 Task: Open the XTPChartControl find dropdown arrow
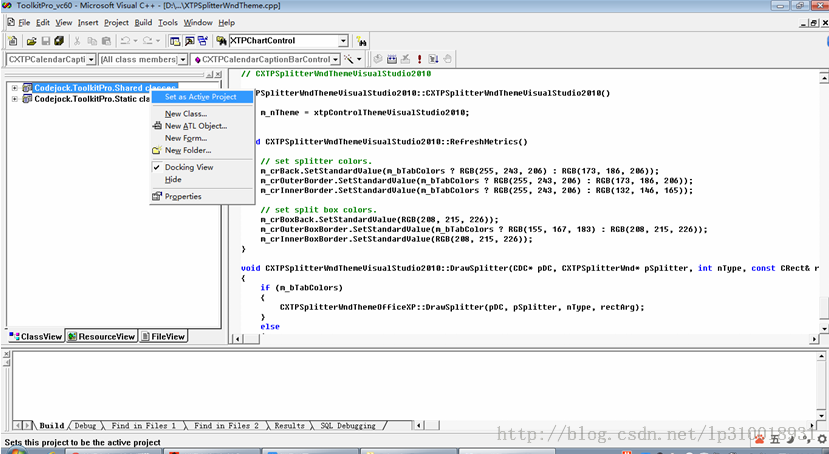point(343,41)
